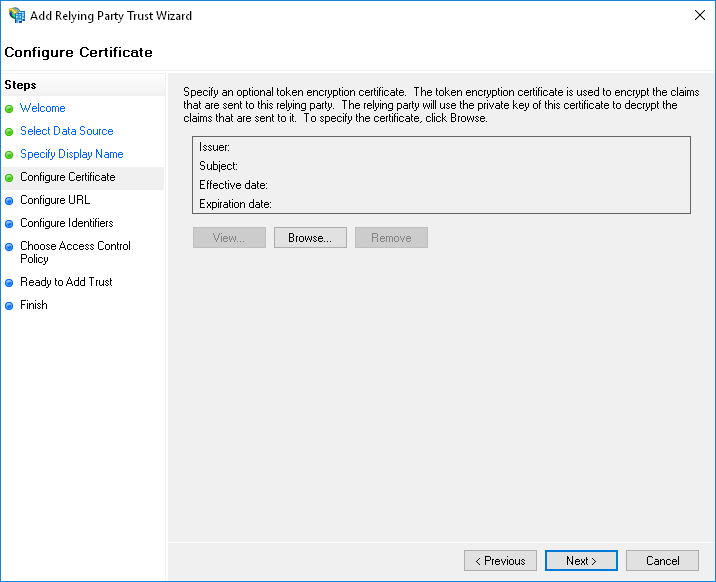The width and height of the screenshot is (716, 582).
Task: Click blue bullet beside Ready to Add Trust
Action: coord(9,283)
